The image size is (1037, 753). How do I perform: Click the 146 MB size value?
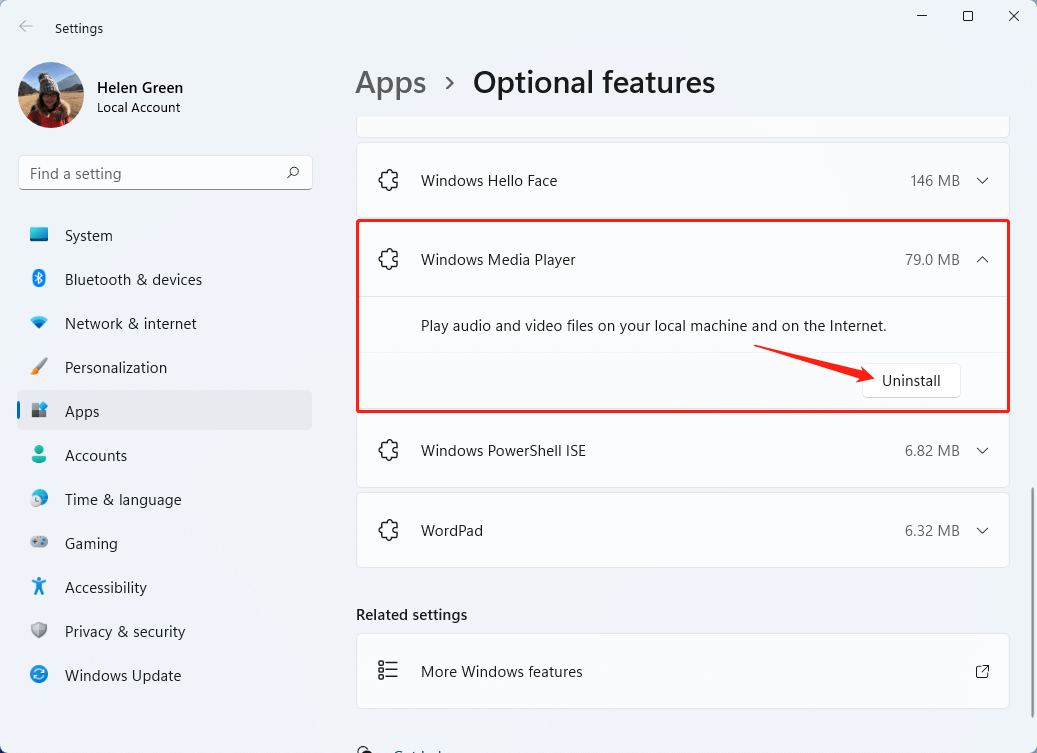[x=934, y=180]
